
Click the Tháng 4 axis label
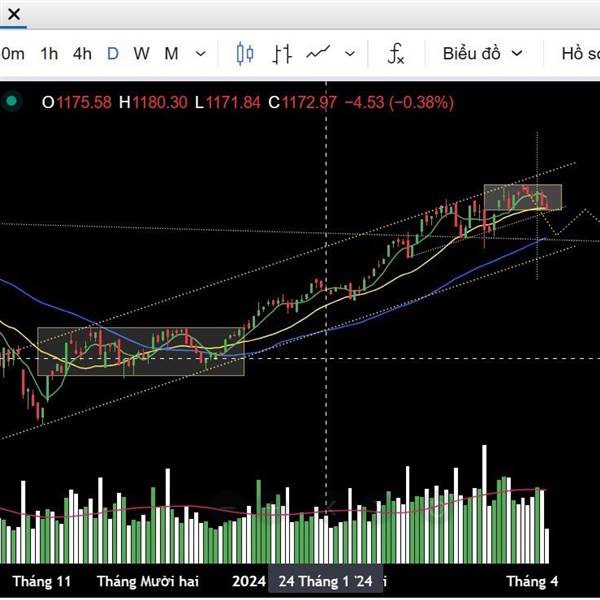(532, 581)
